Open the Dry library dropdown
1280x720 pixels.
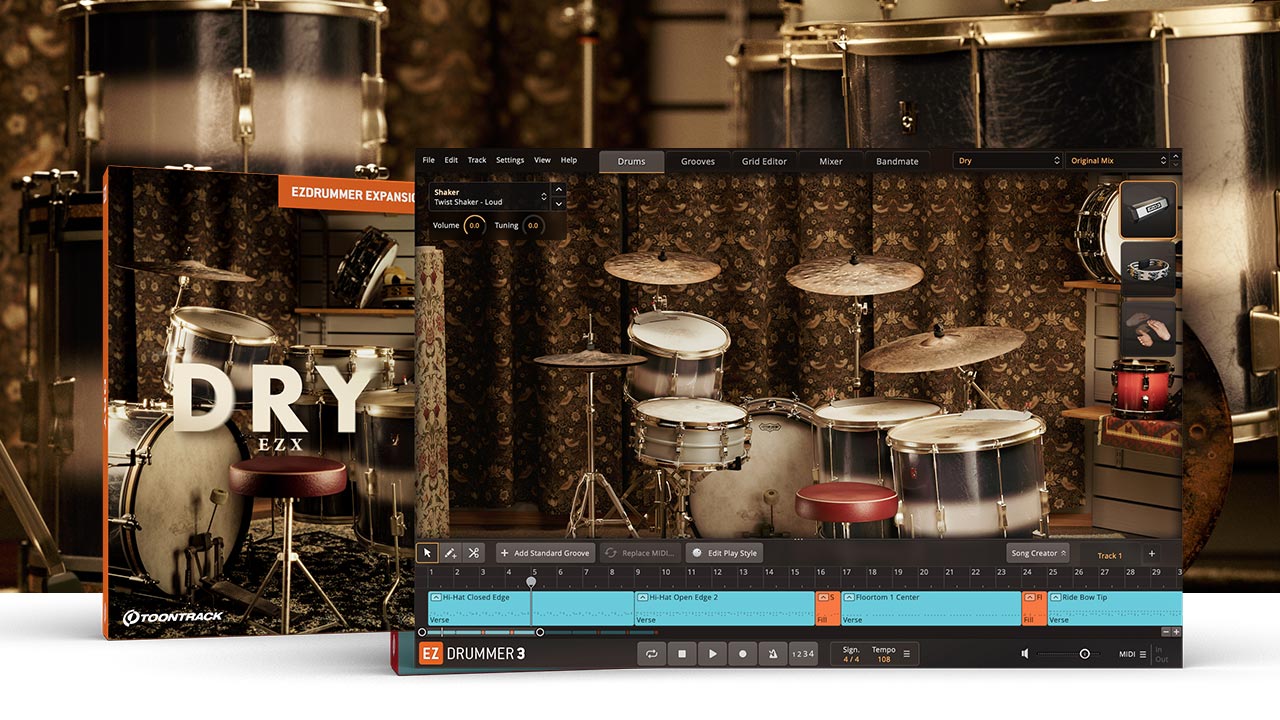point(1008,161)
